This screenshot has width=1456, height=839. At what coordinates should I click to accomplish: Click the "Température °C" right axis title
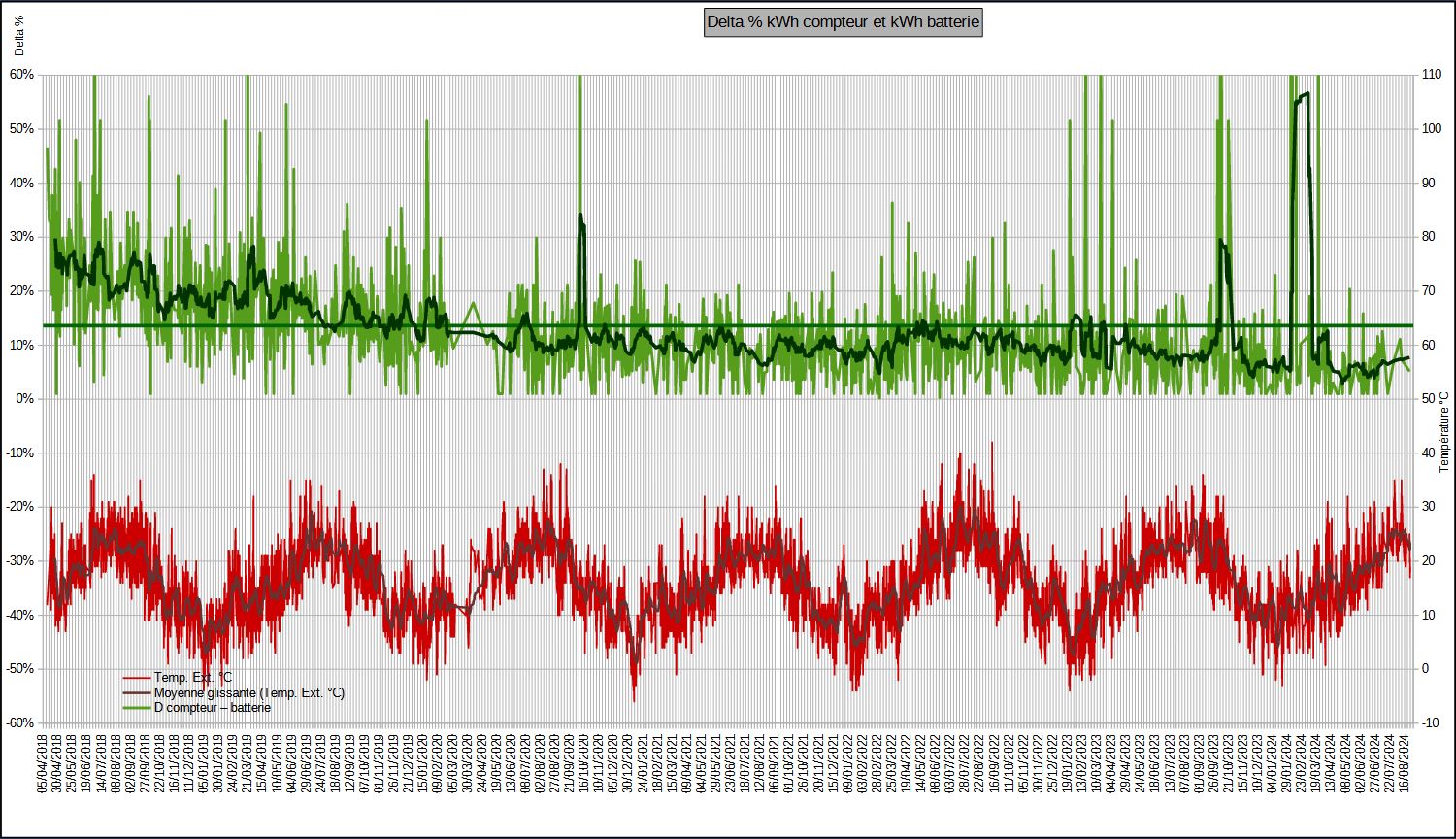(x=1444, y=432)
